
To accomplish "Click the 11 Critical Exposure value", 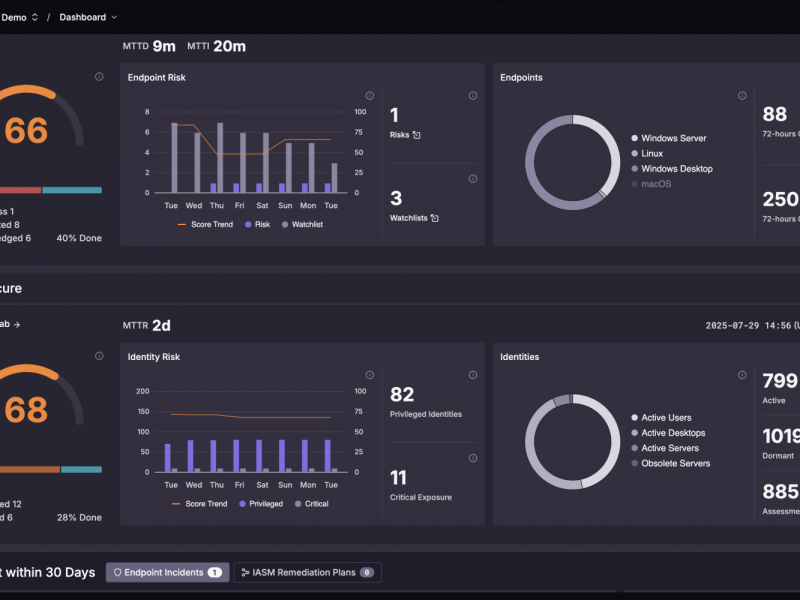I will pyautogui.click(x=398, y=478).
